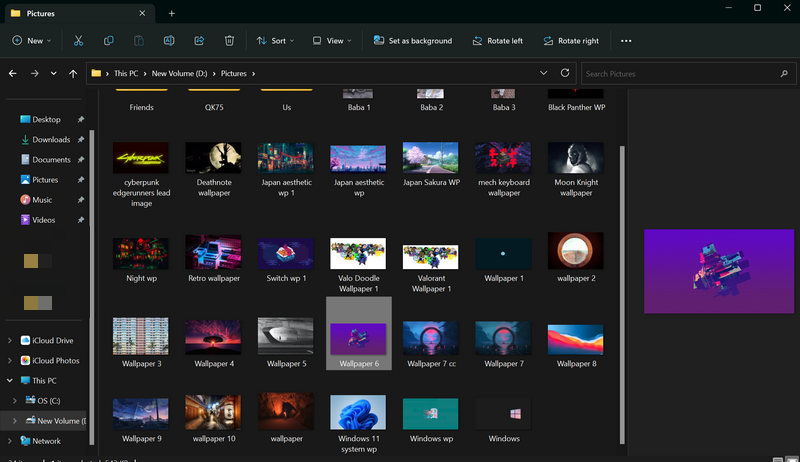Rotate the image left
800x462 pixels.
[x=490, y=41]
